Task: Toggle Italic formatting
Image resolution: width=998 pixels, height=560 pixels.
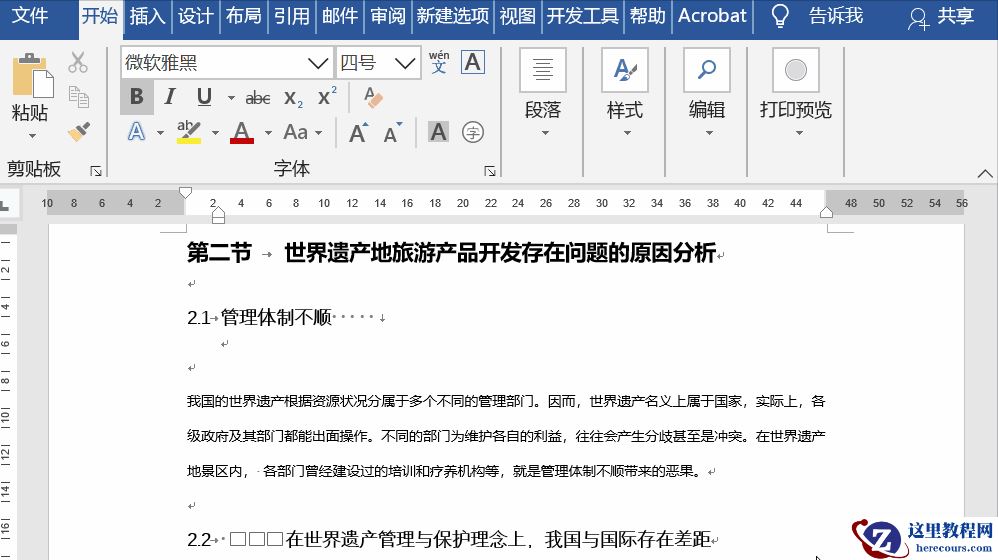Action: point(169,97)
